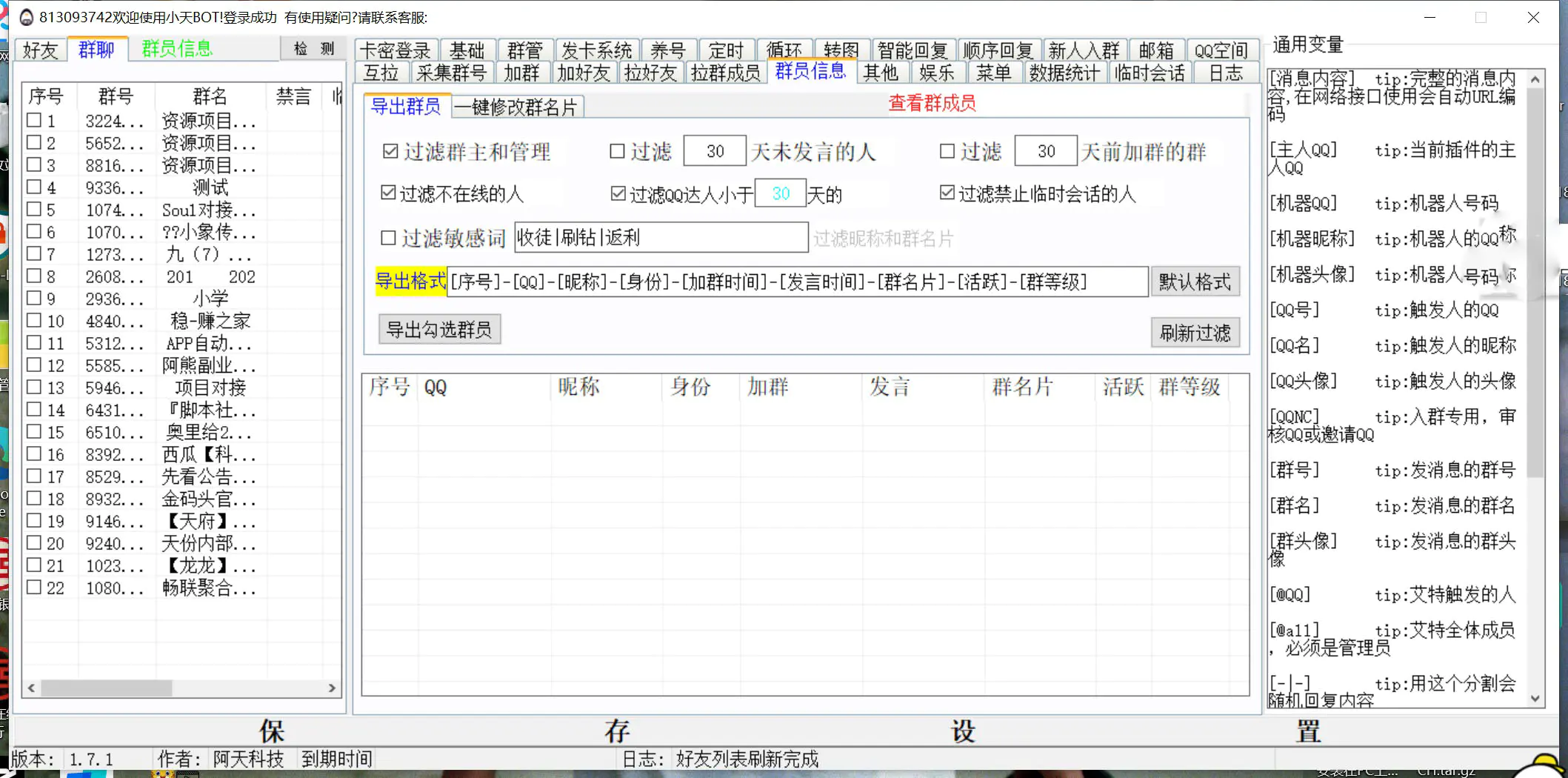Screen dimensions: 1568x778
Task: Click the left scroll arrow of group list
Action: point(31,688)
